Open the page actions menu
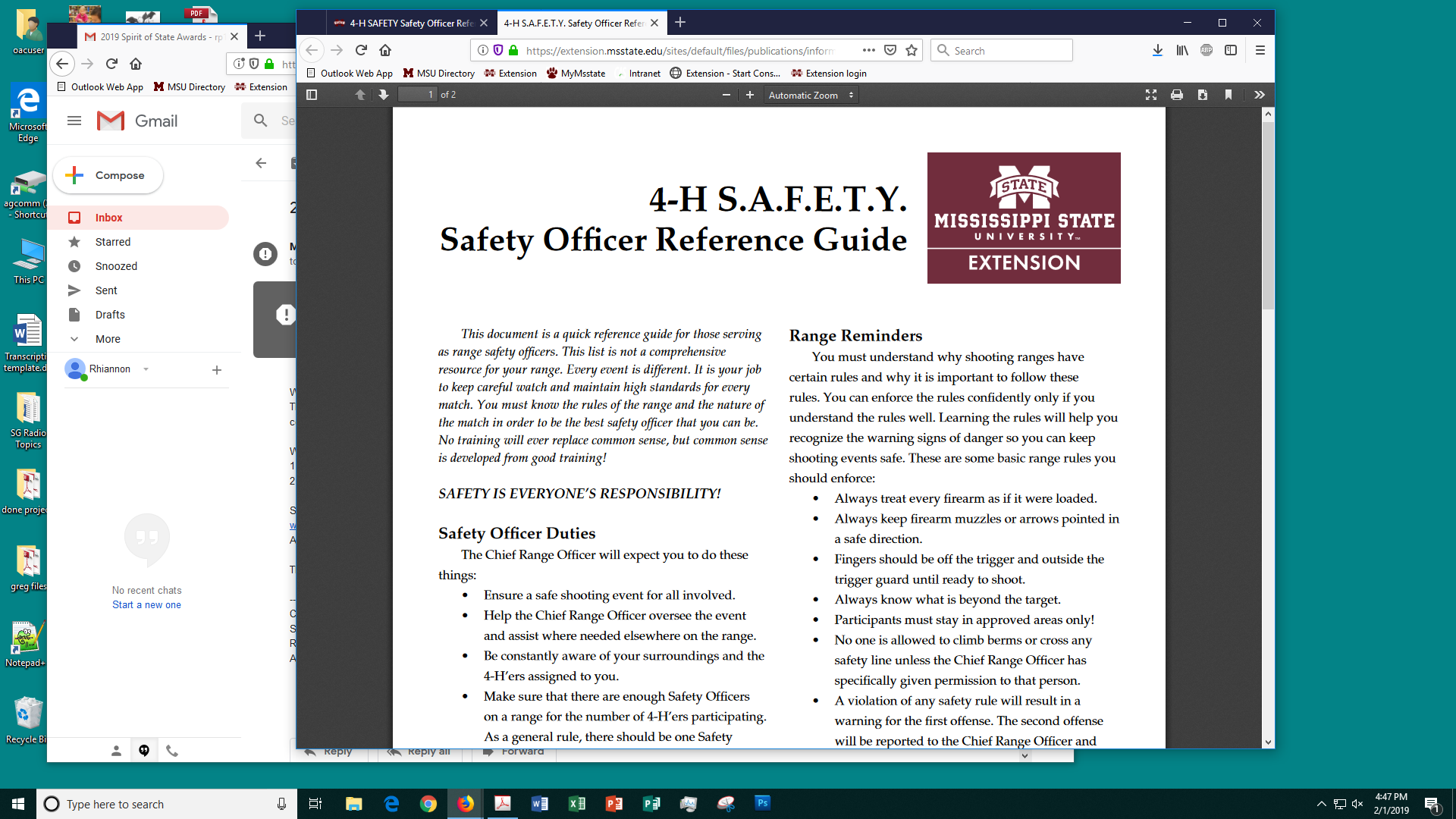 pos(869,50)
